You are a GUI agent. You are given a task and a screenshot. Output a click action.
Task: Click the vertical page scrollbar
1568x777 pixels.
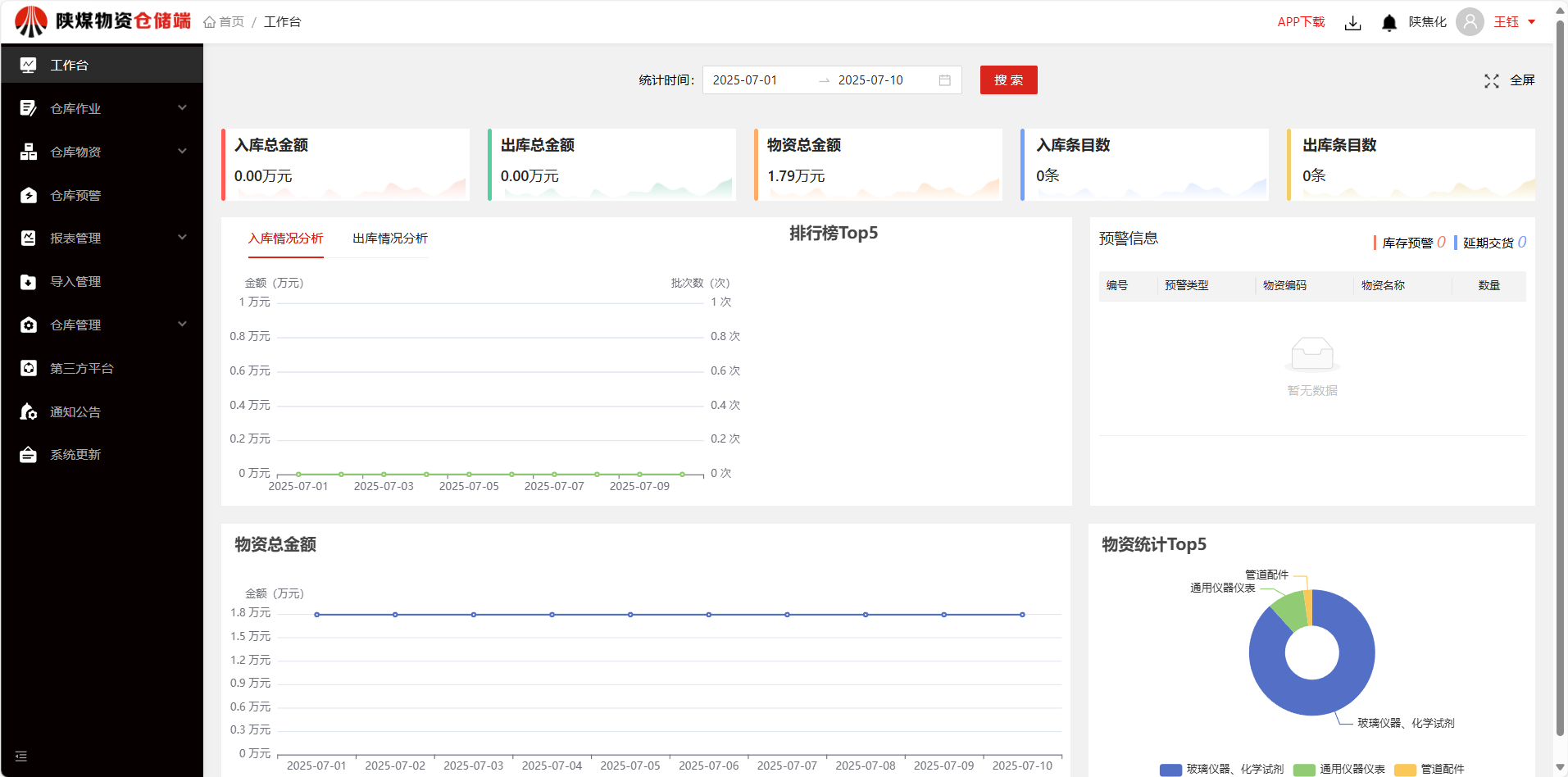click(1560, 377)
